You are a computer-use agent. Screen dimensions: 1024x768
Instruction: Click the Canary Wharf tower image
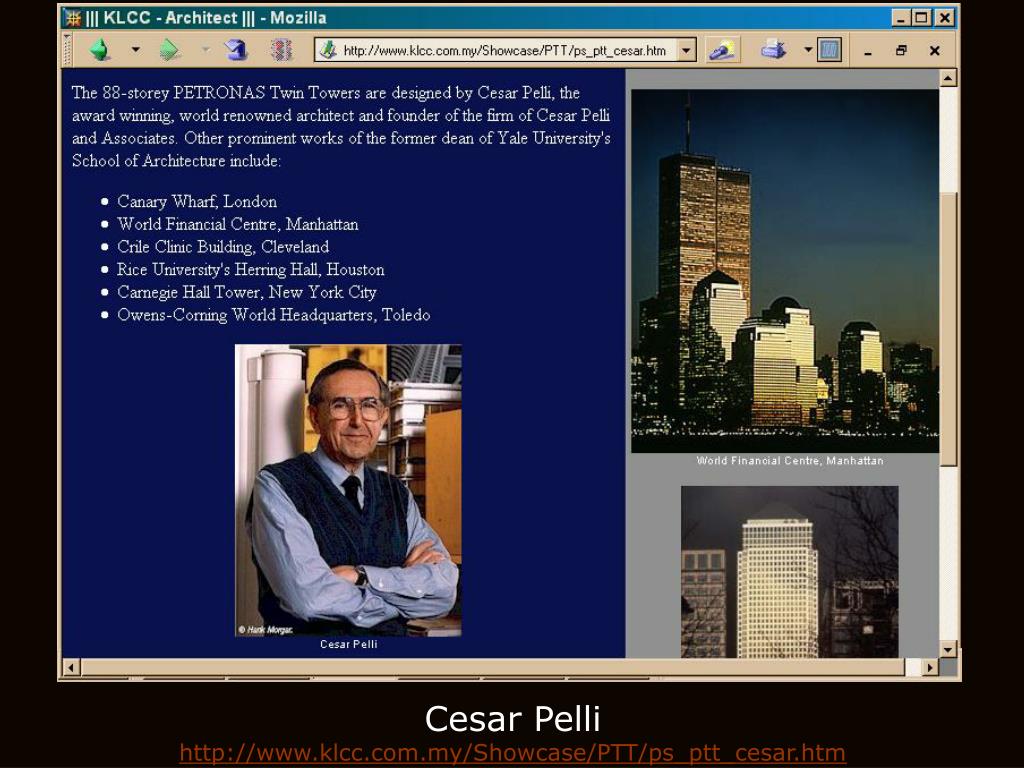(x=790, y=571)
